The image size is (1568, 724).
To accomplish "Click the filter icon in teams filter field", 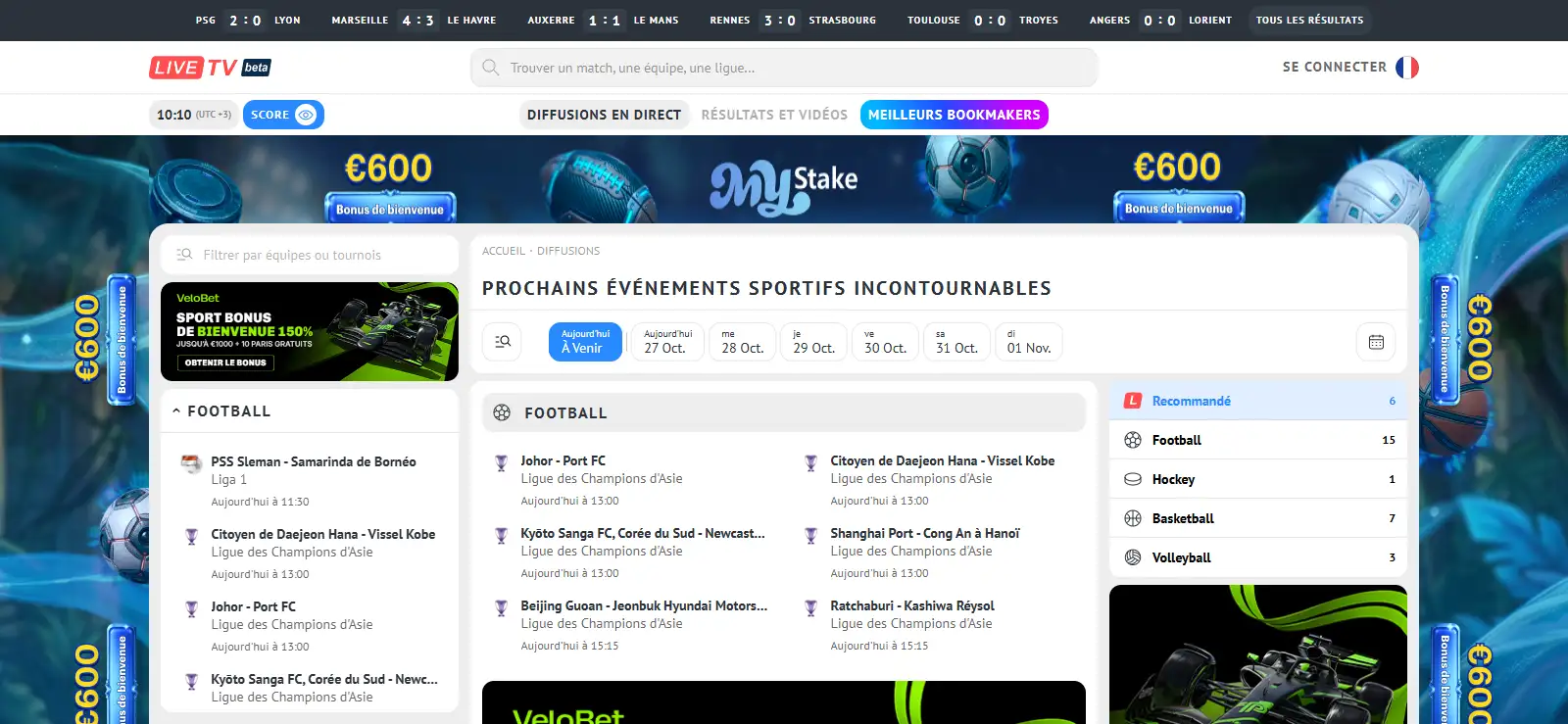I will pyautogui.click(x=184, y=255).
